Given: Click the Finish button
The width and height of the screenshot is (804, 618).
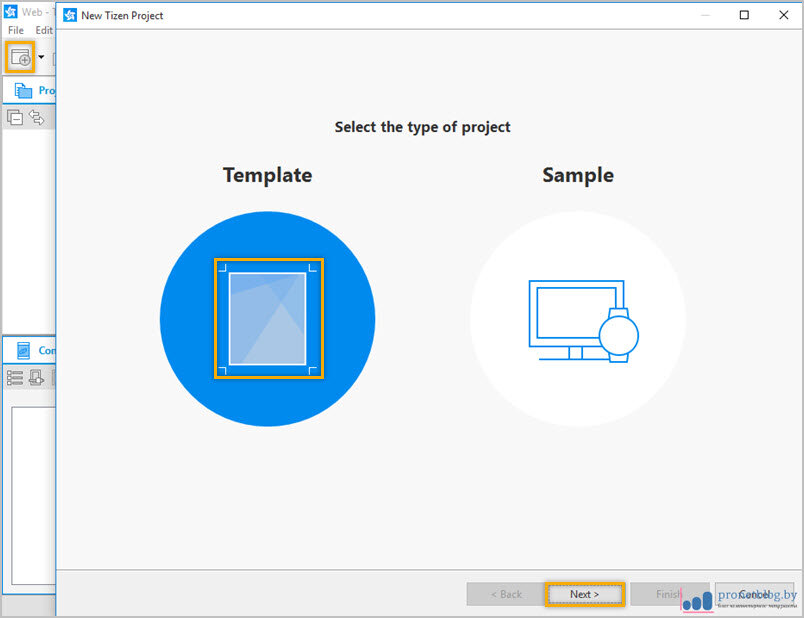Looking at the screenshot, I should click(x=668, y=594).
